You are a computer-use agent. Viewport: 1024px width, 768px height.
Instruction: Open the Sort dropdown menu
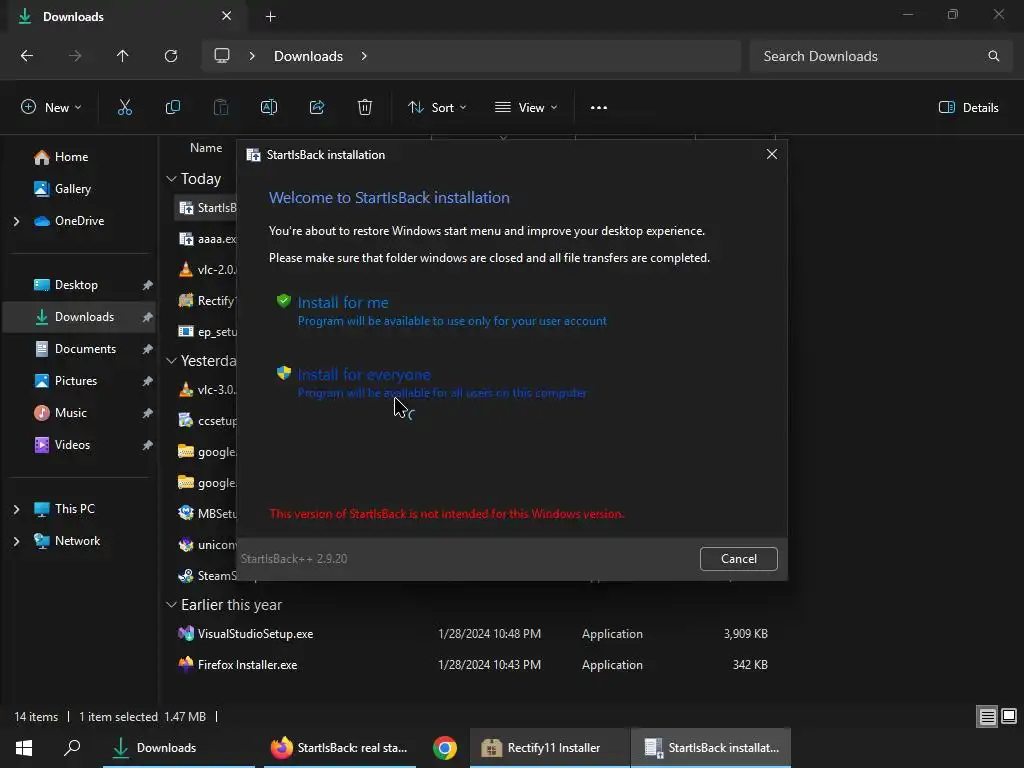pos(438,108)
